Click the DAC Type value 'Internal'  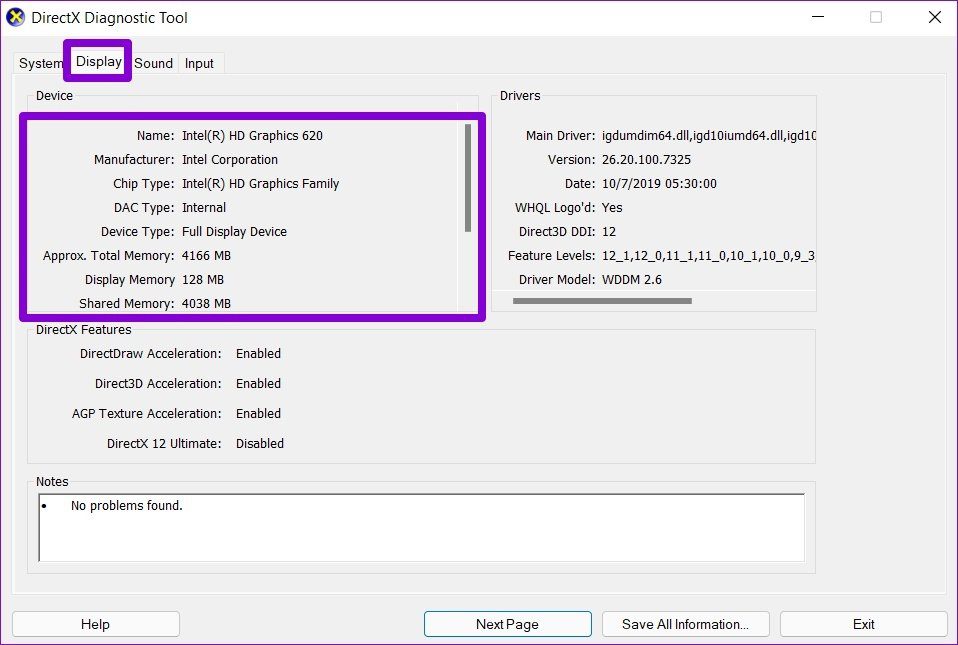[203, 208]
